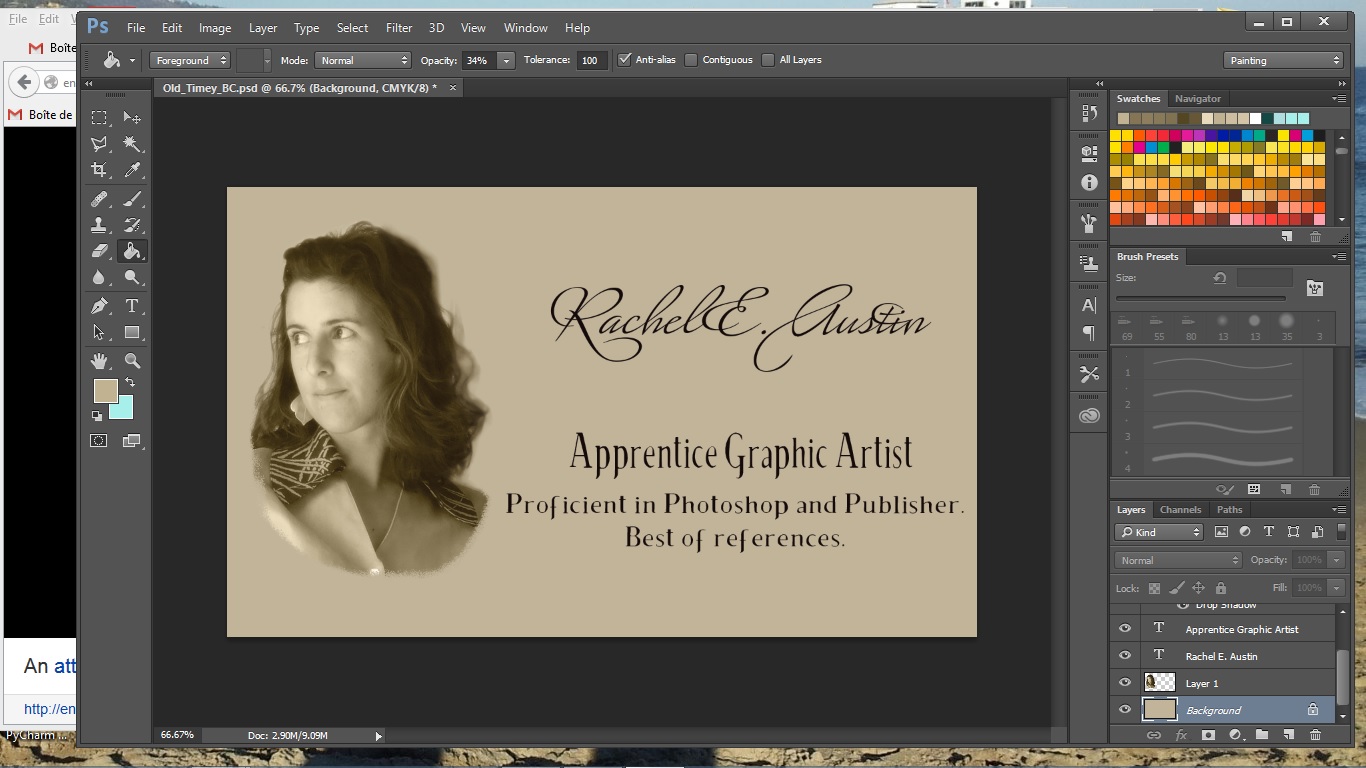Select the Zoom tool

coord(131,361)
